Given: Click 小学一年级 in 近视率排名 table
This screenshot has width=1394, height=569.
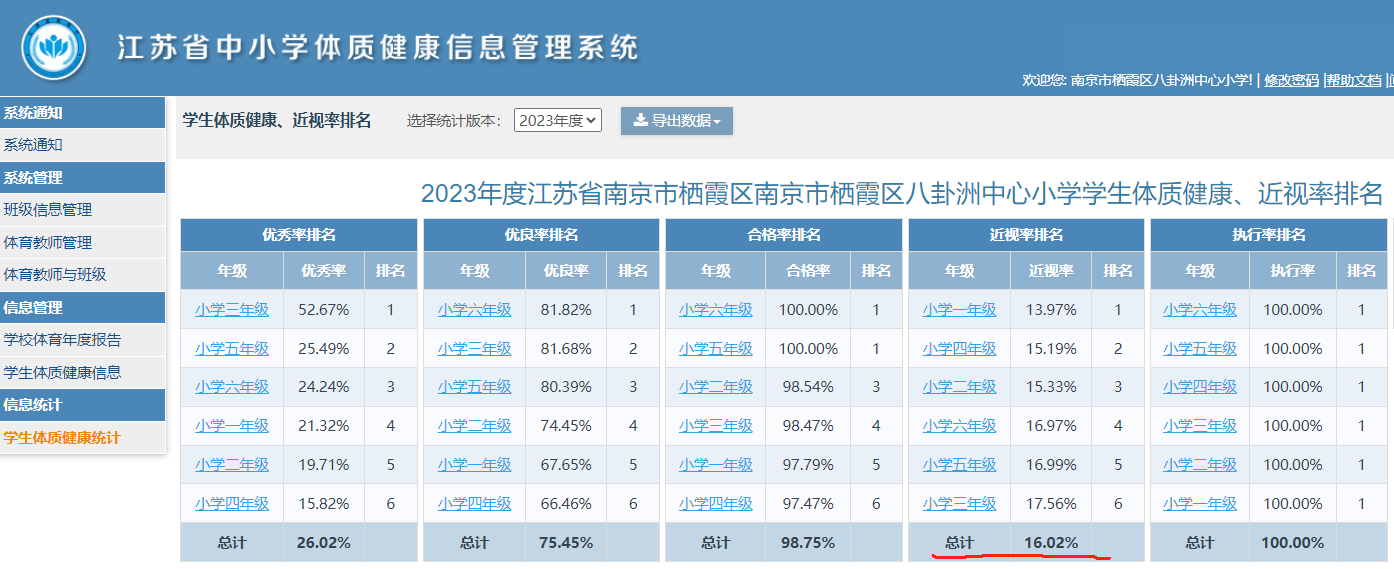Looking at the screenshot, I should click(959, 310).
